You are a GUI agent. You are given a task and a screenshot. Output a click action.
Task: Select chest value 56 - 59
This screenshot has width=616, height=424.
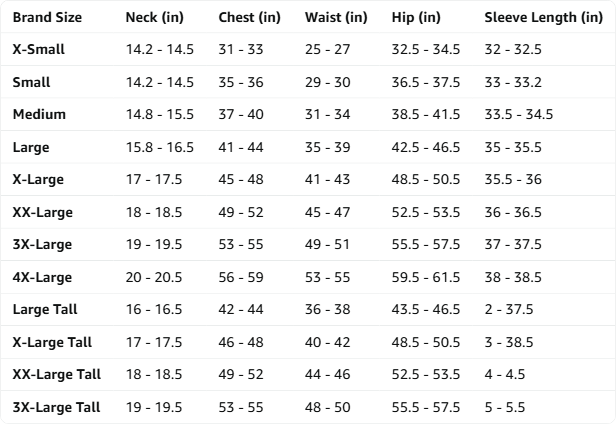(241, 277)
